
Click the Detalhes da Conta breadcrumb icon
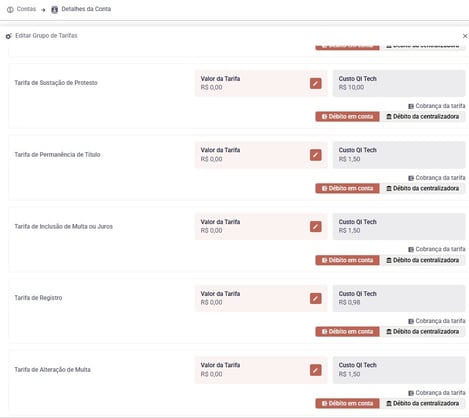tap(54, 10)
